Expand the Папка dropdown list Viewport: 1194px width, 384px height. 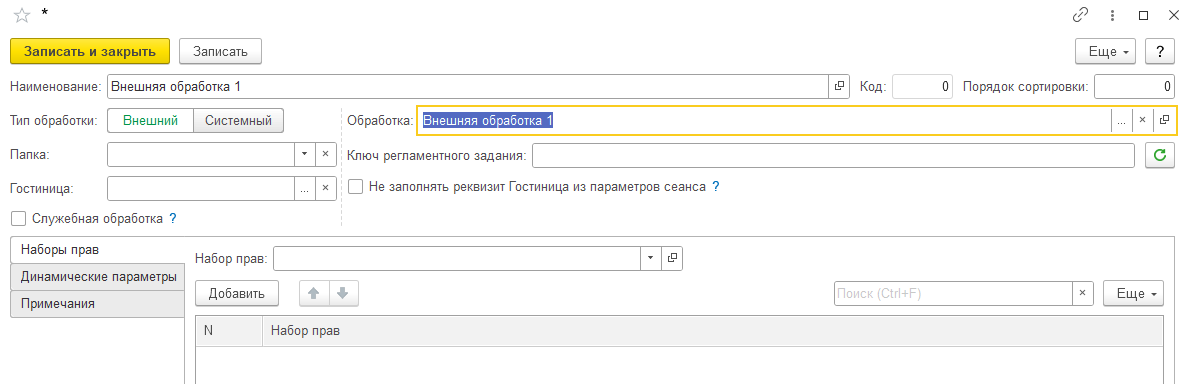305,154
